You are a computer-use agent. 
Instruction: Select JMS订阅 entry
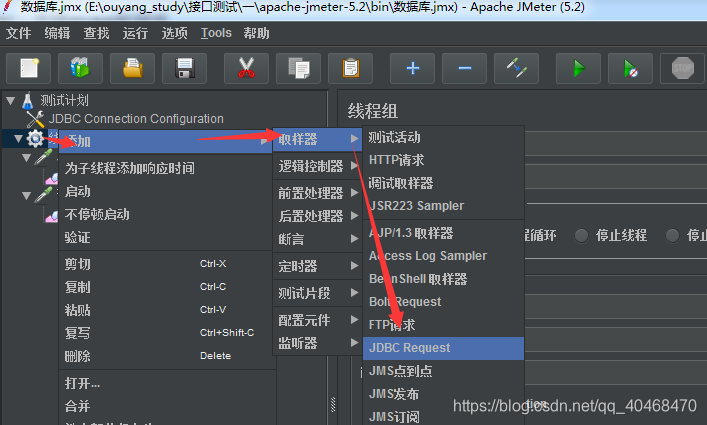444,416
